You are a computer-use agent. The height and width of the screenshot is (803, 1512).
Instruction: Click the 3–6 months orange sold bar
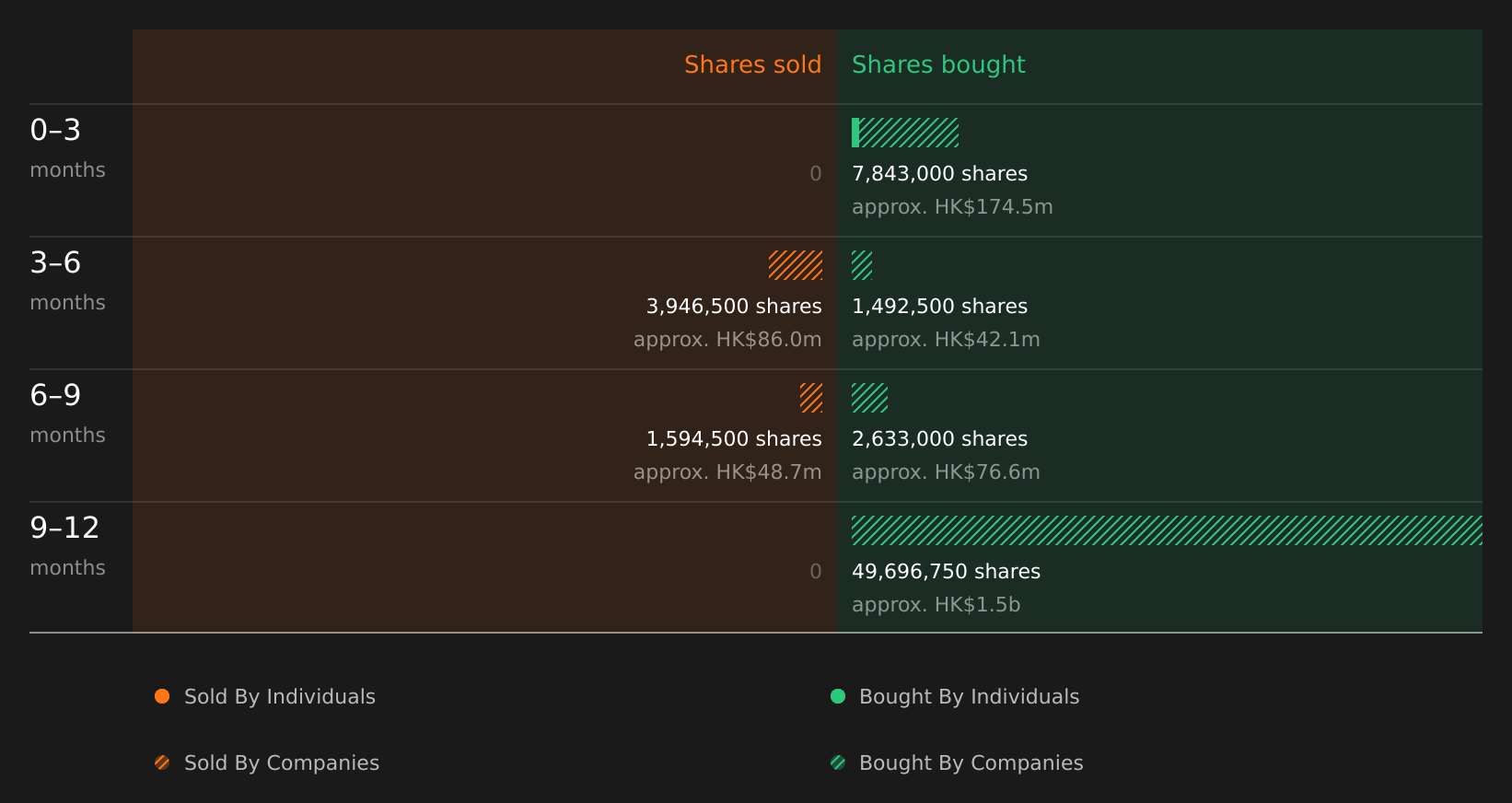tap(796, 265)
